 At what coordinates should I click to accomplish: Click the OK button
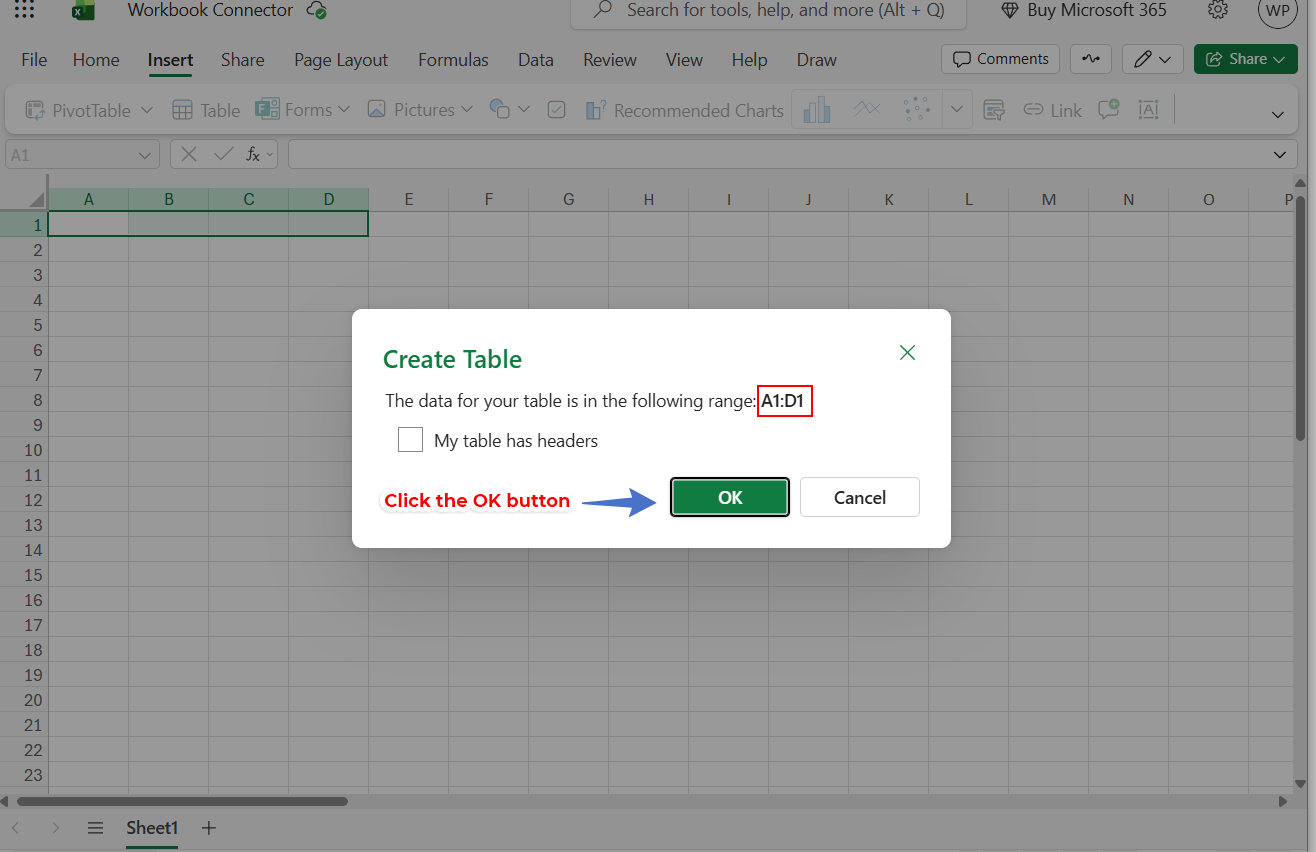[x=729, y=497]
